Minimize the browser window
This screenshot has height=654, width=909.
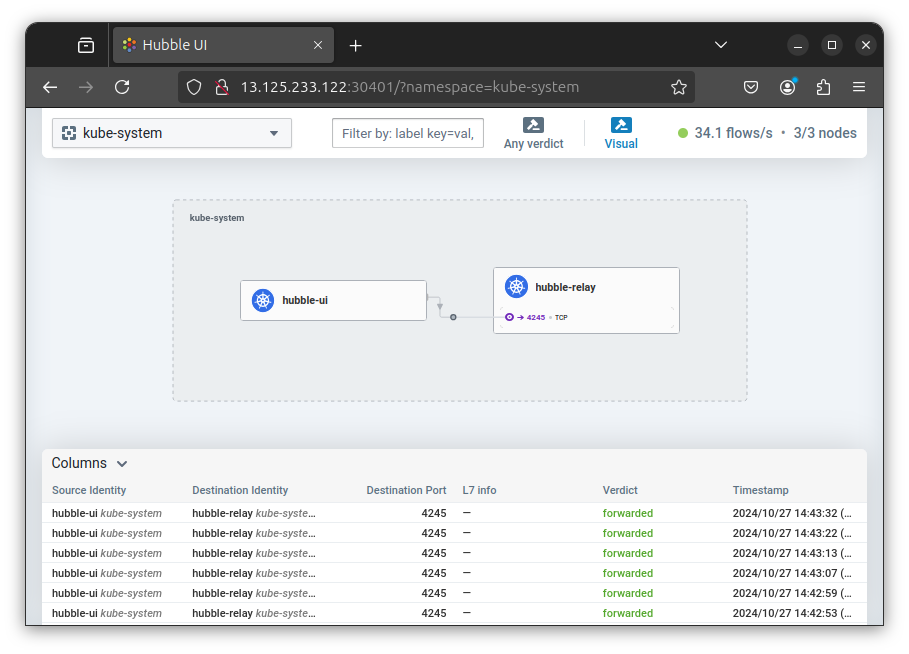point(798,45)
